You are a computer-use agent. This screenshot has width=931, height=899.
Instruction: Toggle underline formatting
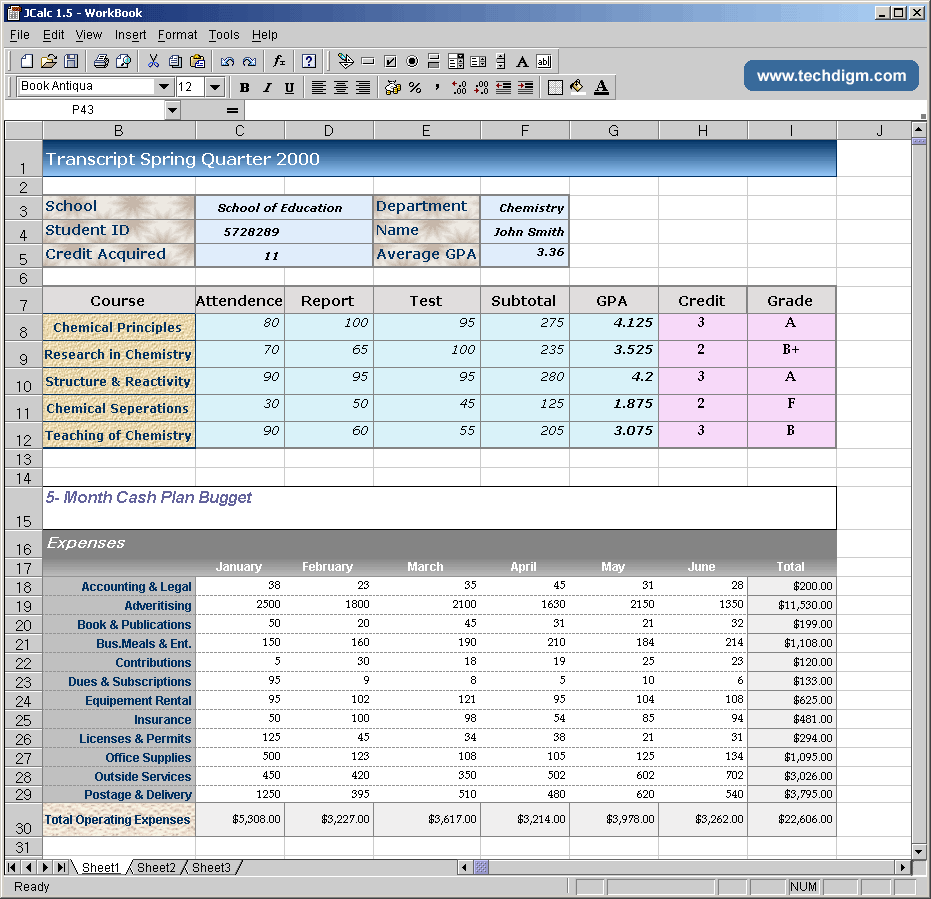pos(289,88)
